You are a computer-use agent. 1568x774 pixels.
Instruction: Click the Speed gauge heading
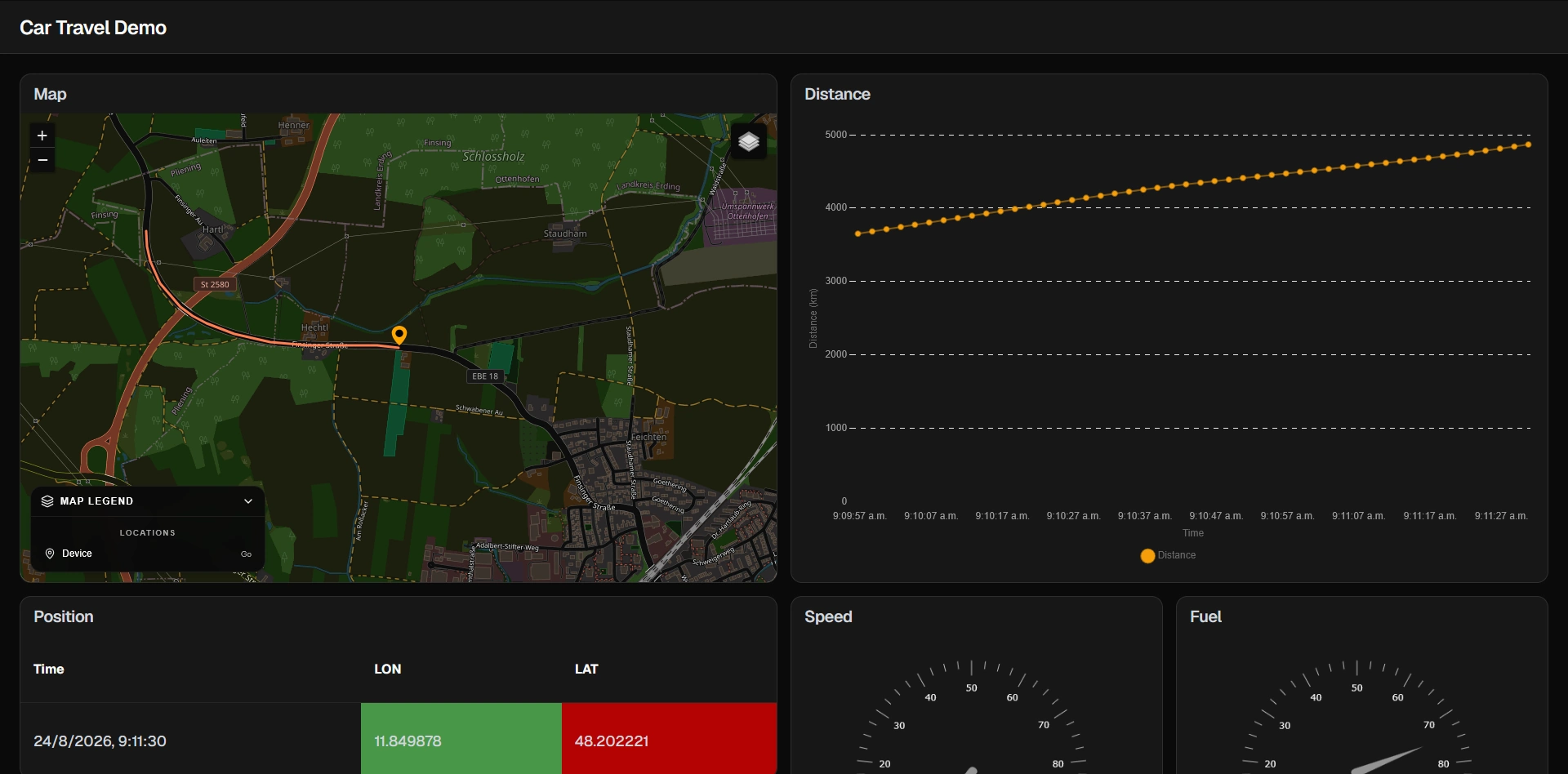[x=828, y=616]
